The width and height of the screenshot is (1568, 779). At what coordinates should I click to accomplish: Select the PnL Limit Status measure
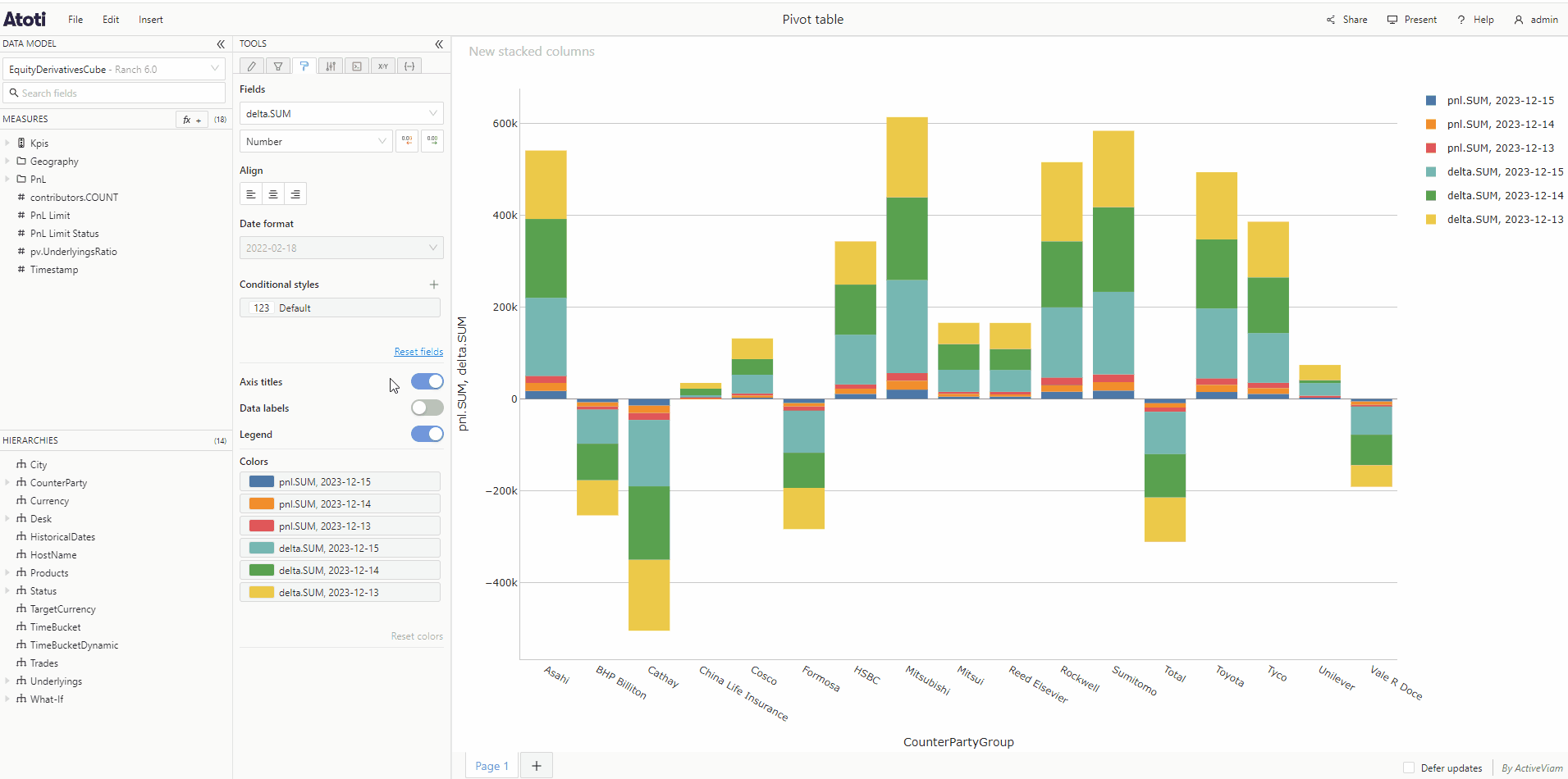coord(64,234)
